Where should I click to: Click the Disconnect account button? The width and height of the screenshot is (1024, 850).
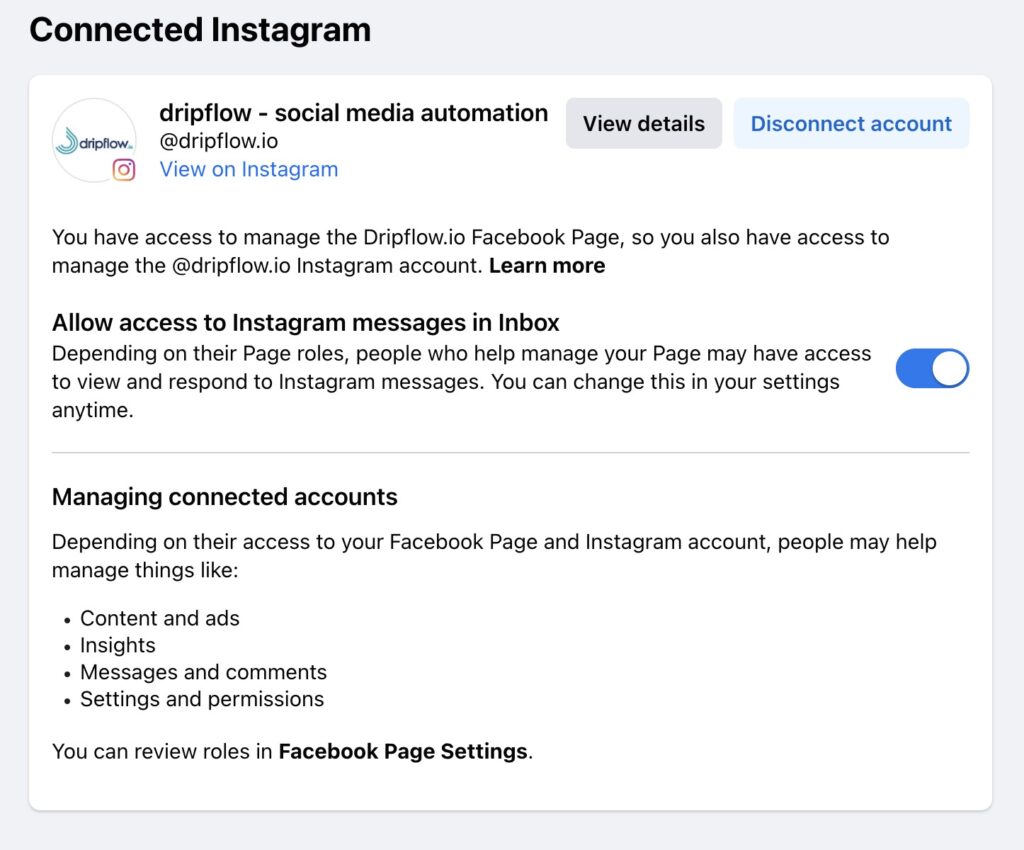851,123
